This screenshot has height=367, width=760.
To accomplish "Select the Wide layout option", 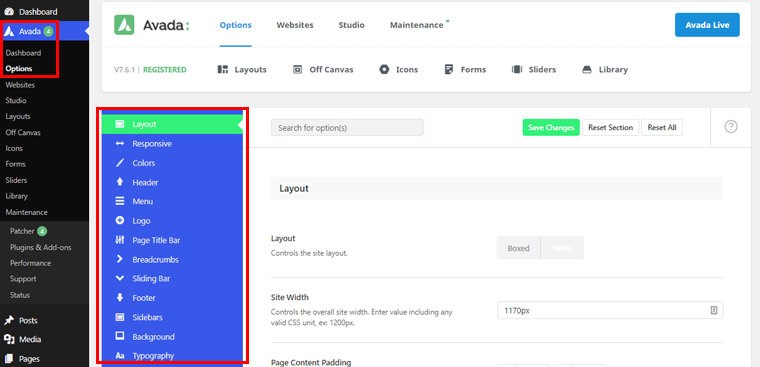I will (562, 248).
